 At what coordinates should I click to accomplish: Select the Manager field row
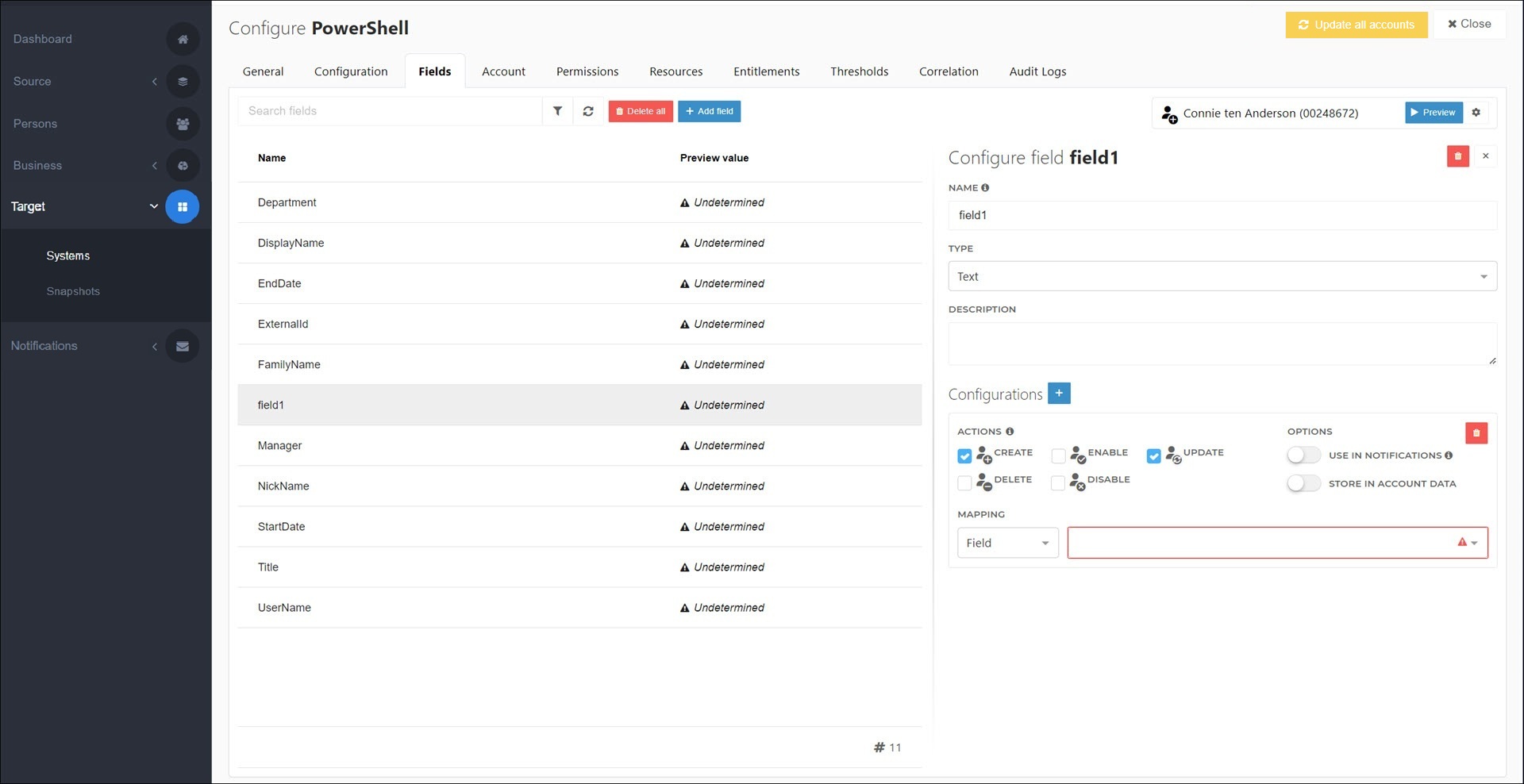pos(579,445)
